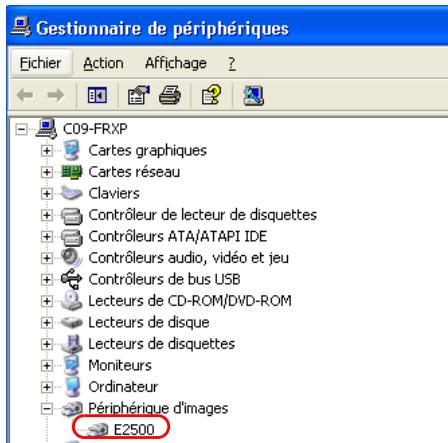Click the Forward arrow toolbar icon

click(x=55, y=96)
